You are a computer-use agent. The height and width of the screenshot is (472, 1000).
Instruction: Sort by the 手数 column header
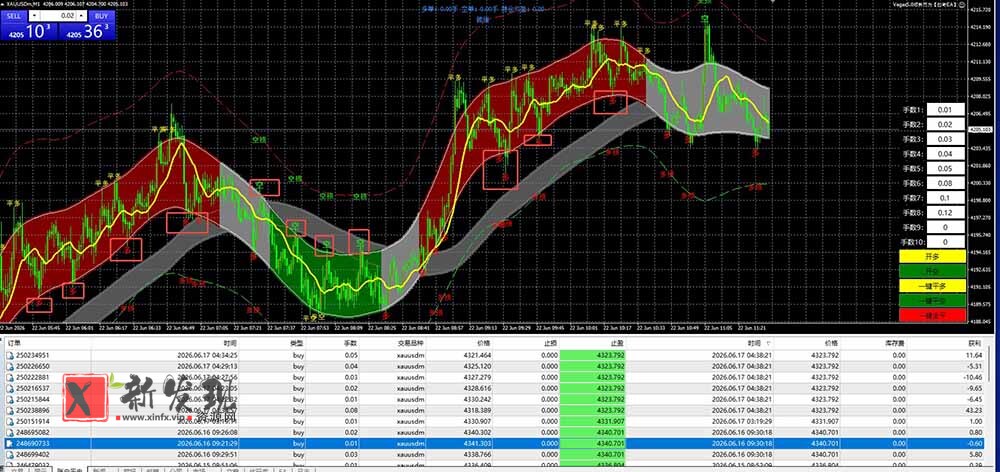[352, 343]
